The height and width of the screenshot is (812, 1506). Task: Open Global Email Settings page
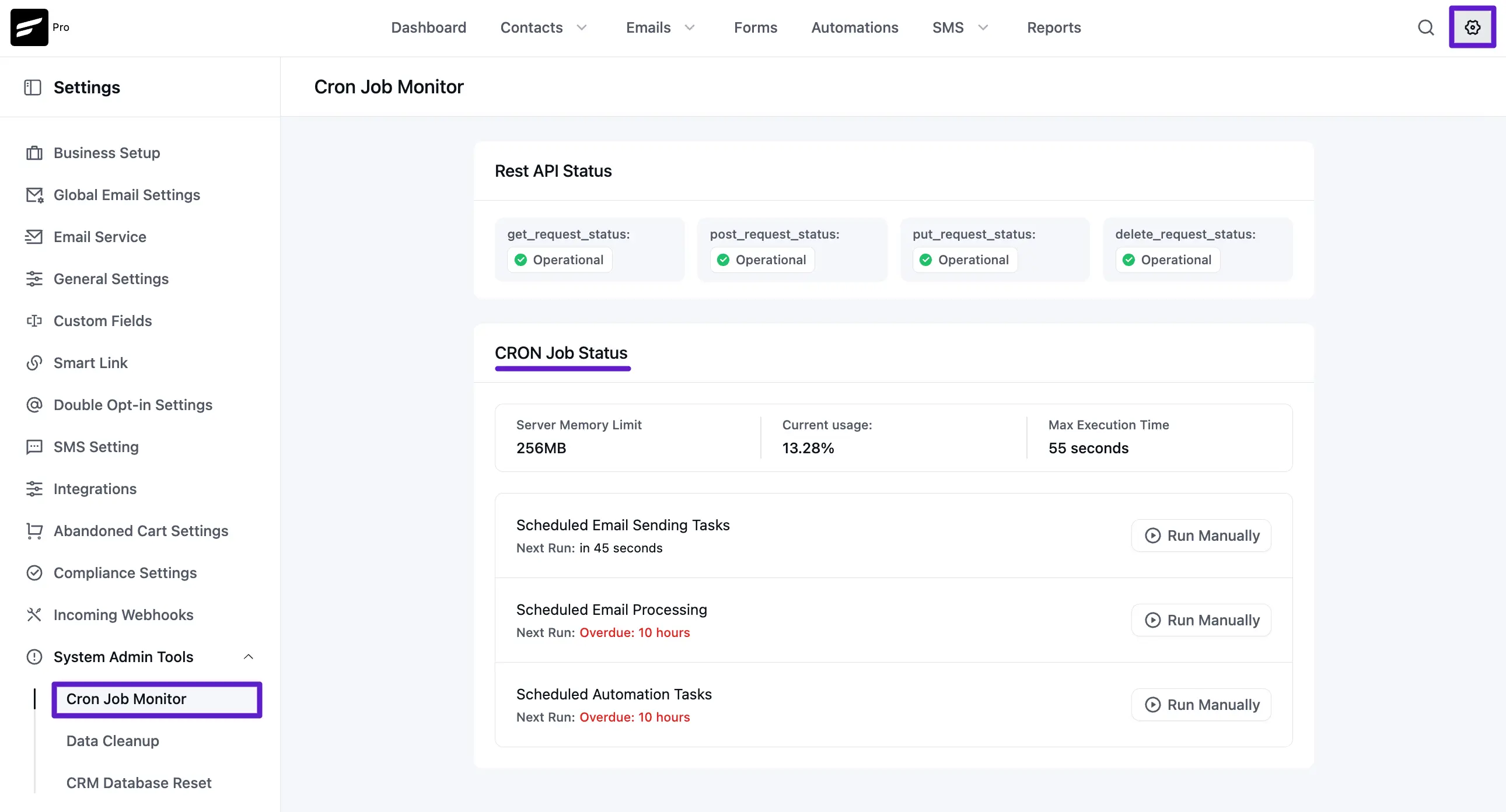127,195
